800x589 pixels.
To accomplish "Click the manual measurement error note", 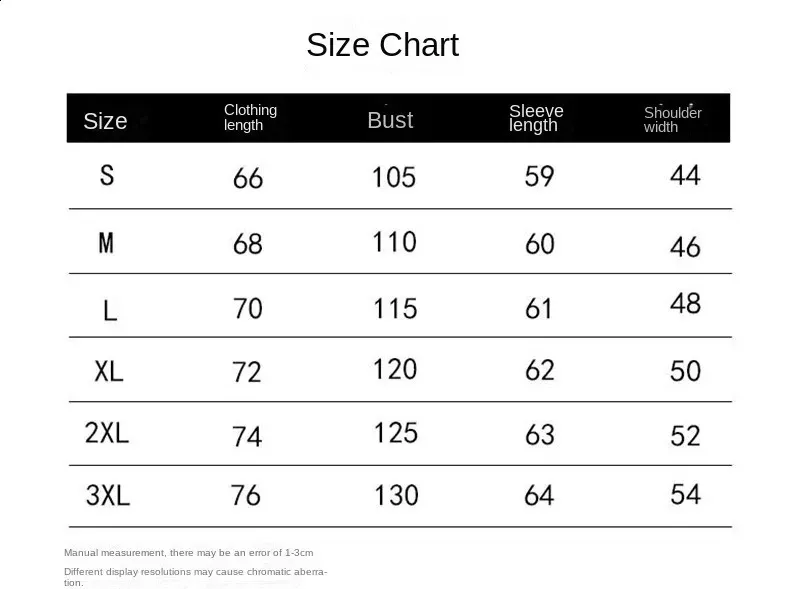I will coord(188,552).
